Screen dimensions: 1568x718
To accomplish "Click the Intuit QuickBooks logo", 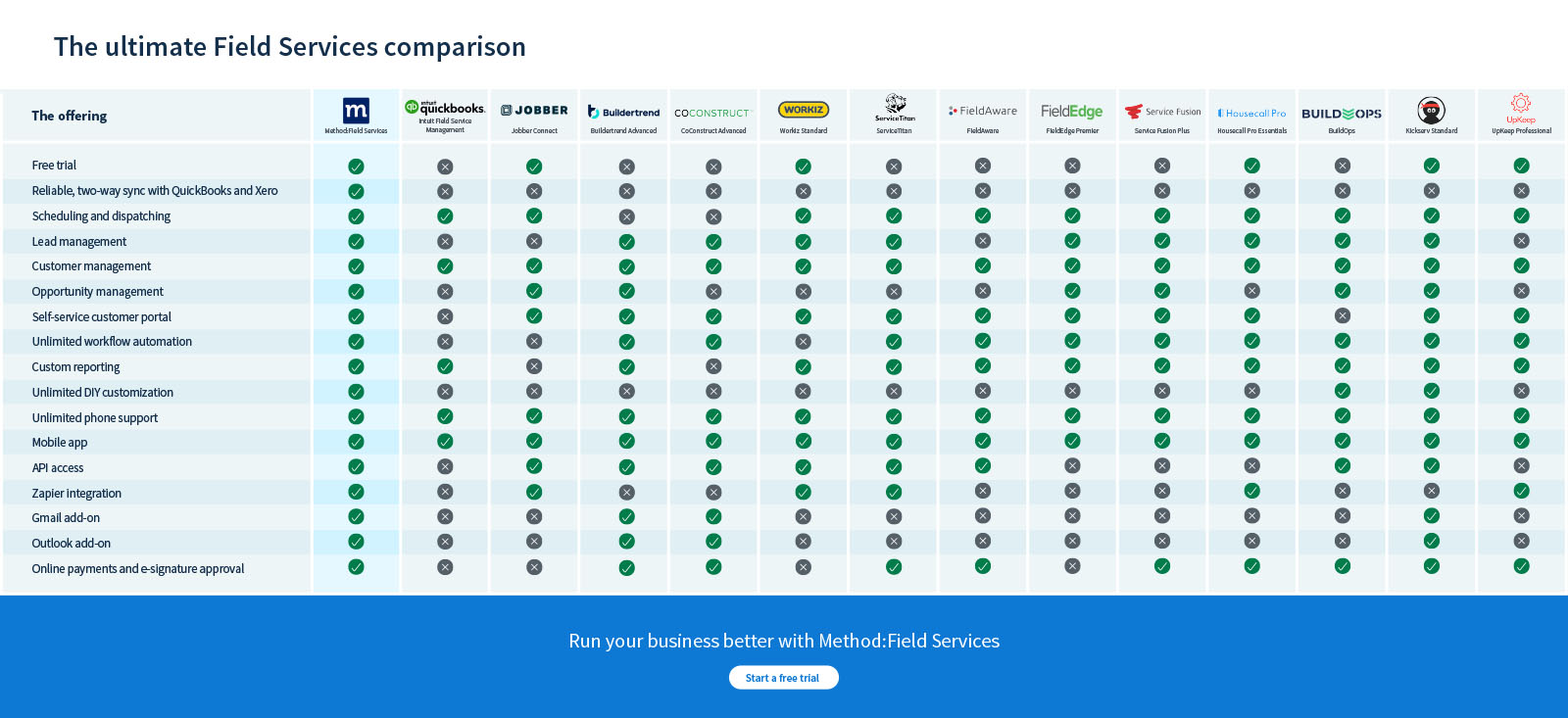I will coord(445,108).
